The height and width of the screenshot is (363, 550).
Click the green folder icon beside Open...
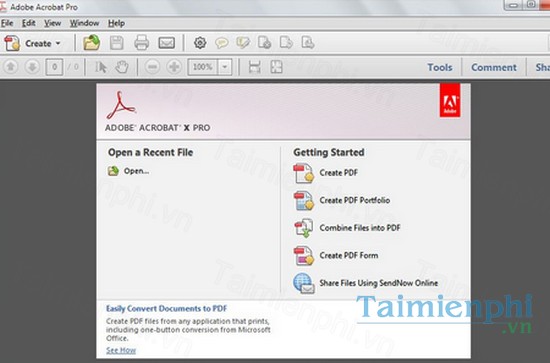pos(113,171)
